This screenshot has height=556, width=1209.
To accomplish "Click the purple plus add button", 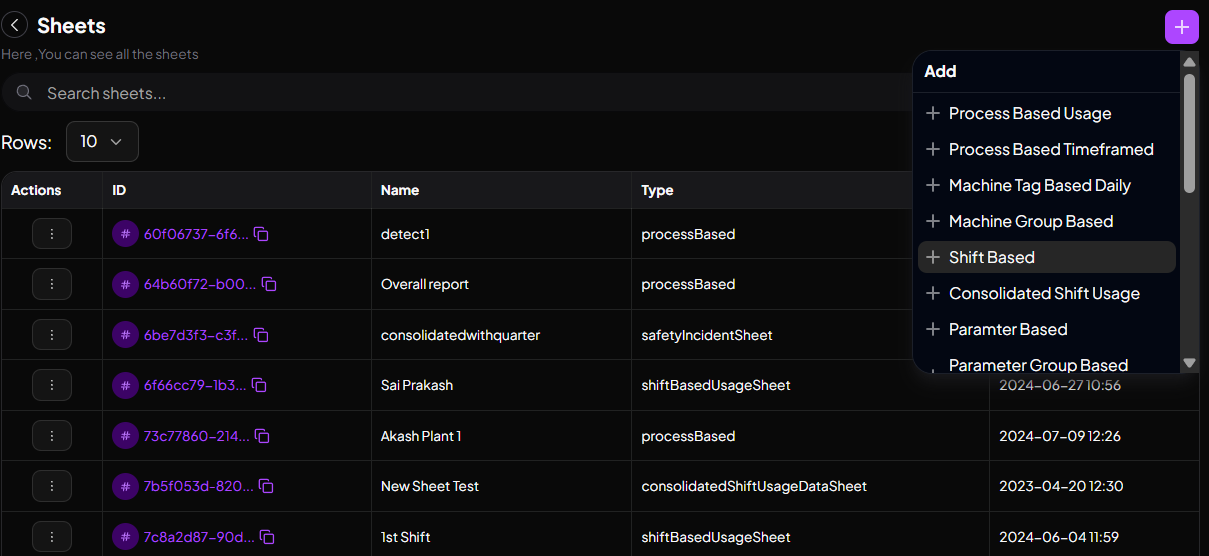I will [x=1181, y=27].
